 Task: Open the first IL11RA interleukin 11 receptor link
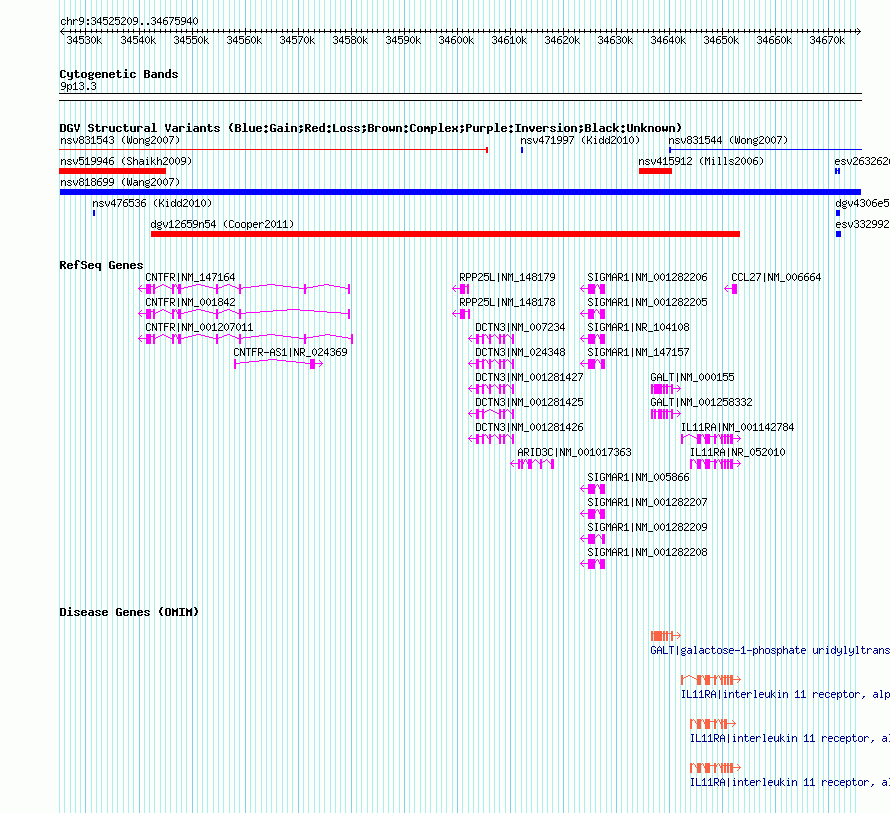click(x=786, y=694)
